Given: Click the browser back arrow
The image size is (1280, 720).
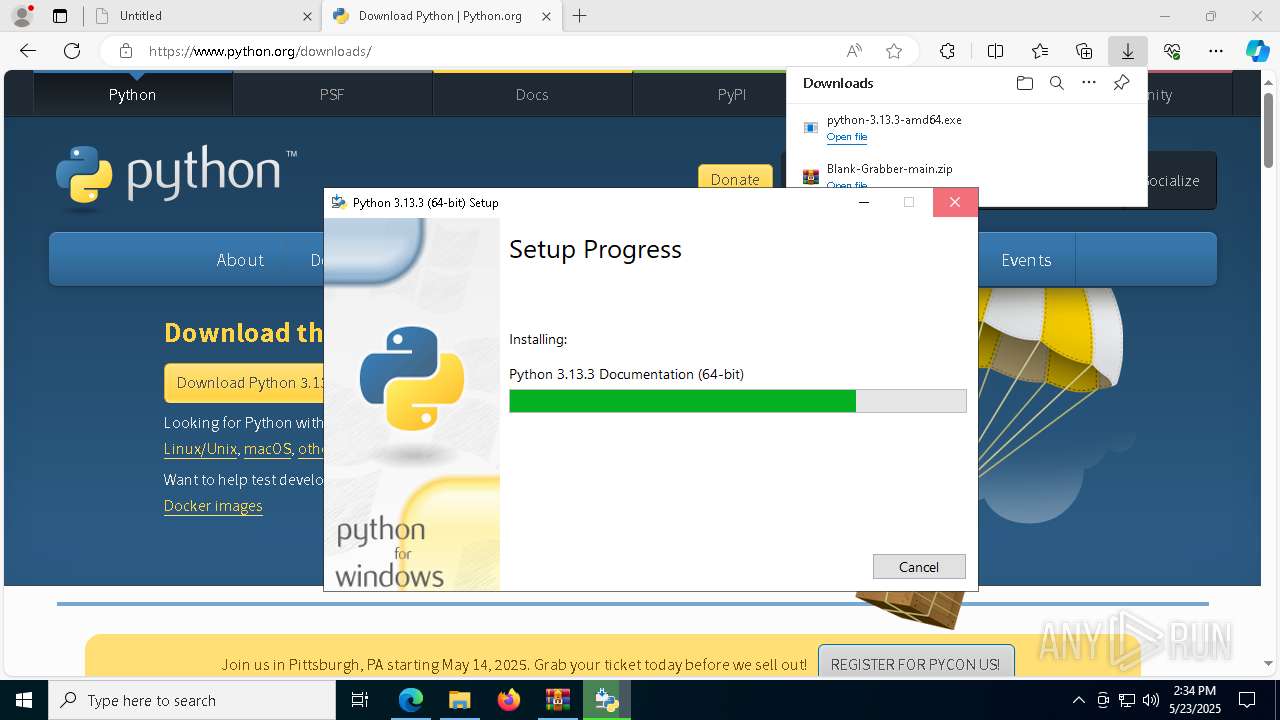Looking at the screenshot, I should (28, 51).
